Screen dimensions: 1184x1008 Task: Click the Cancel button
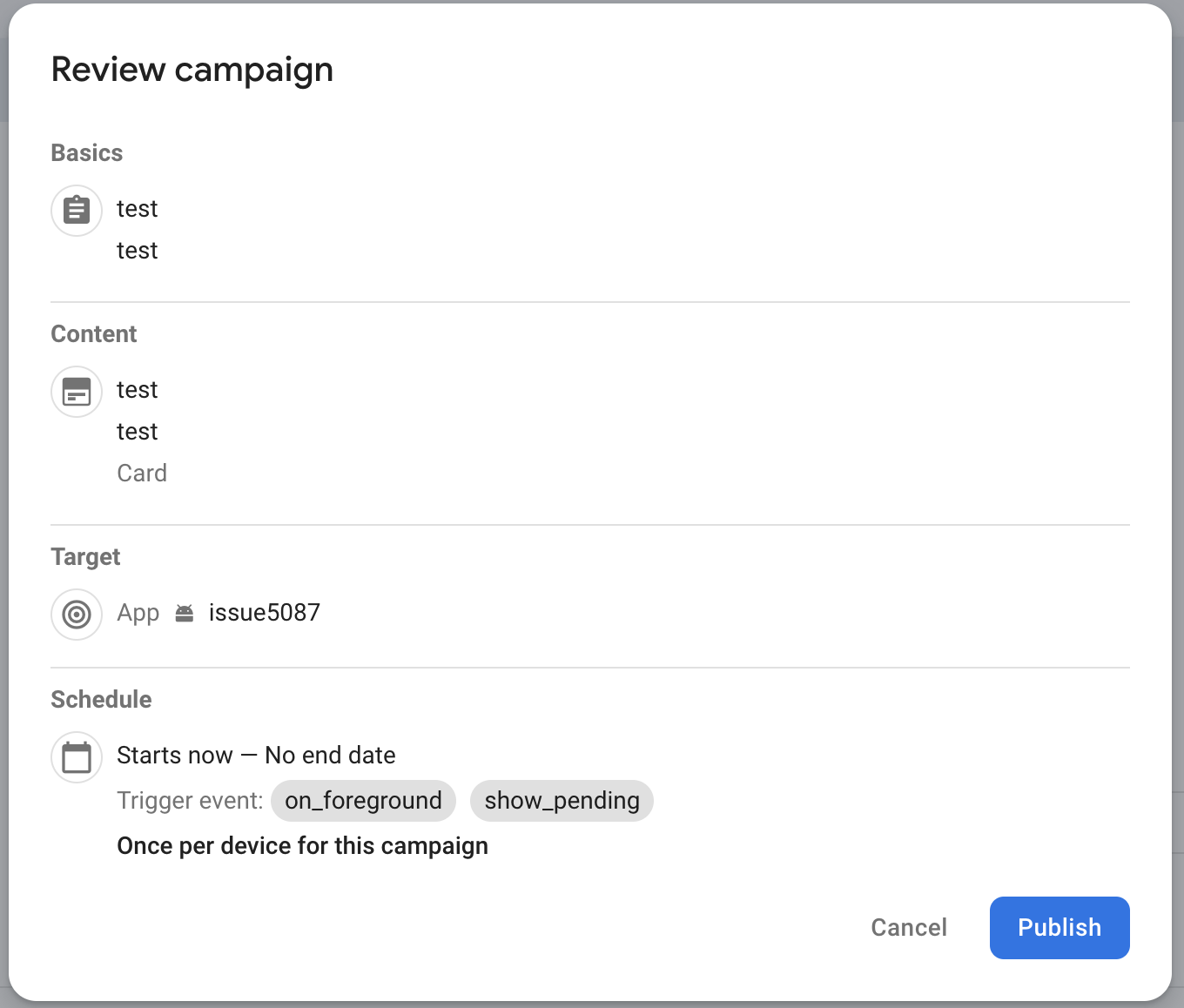point(909,927)
